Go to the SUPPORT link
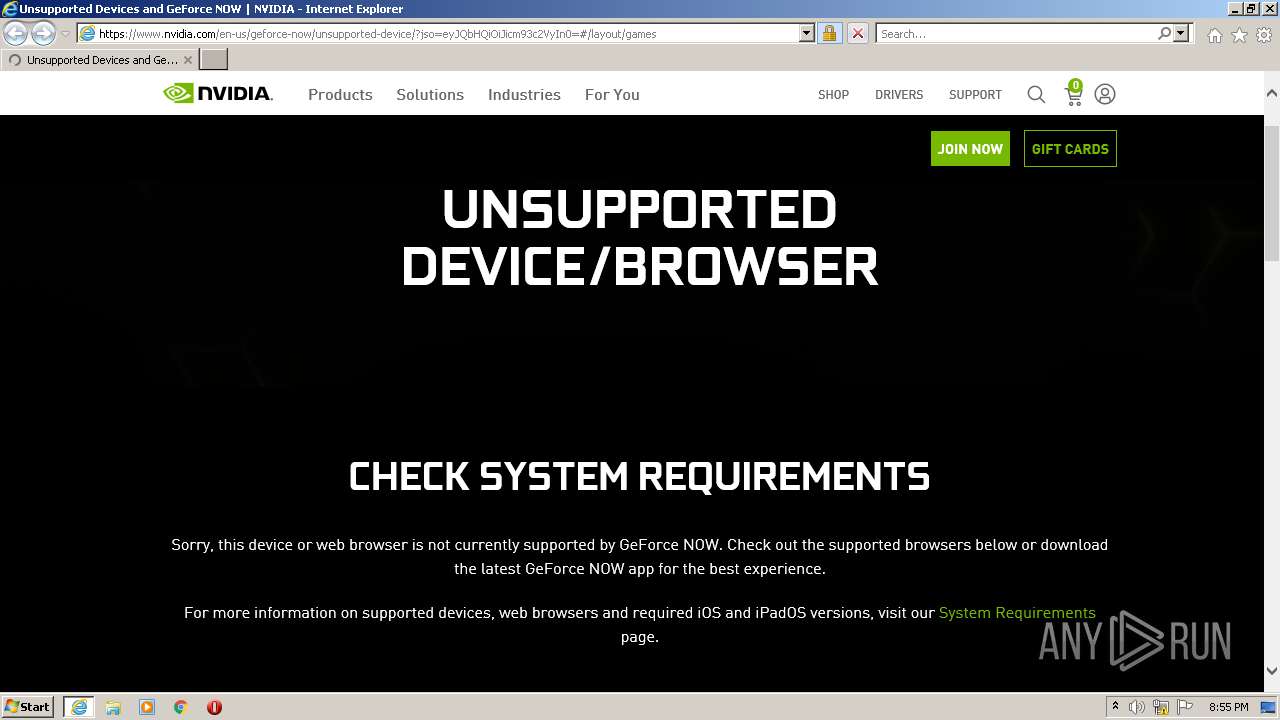1280x720 pixels. tap(975, 94)
